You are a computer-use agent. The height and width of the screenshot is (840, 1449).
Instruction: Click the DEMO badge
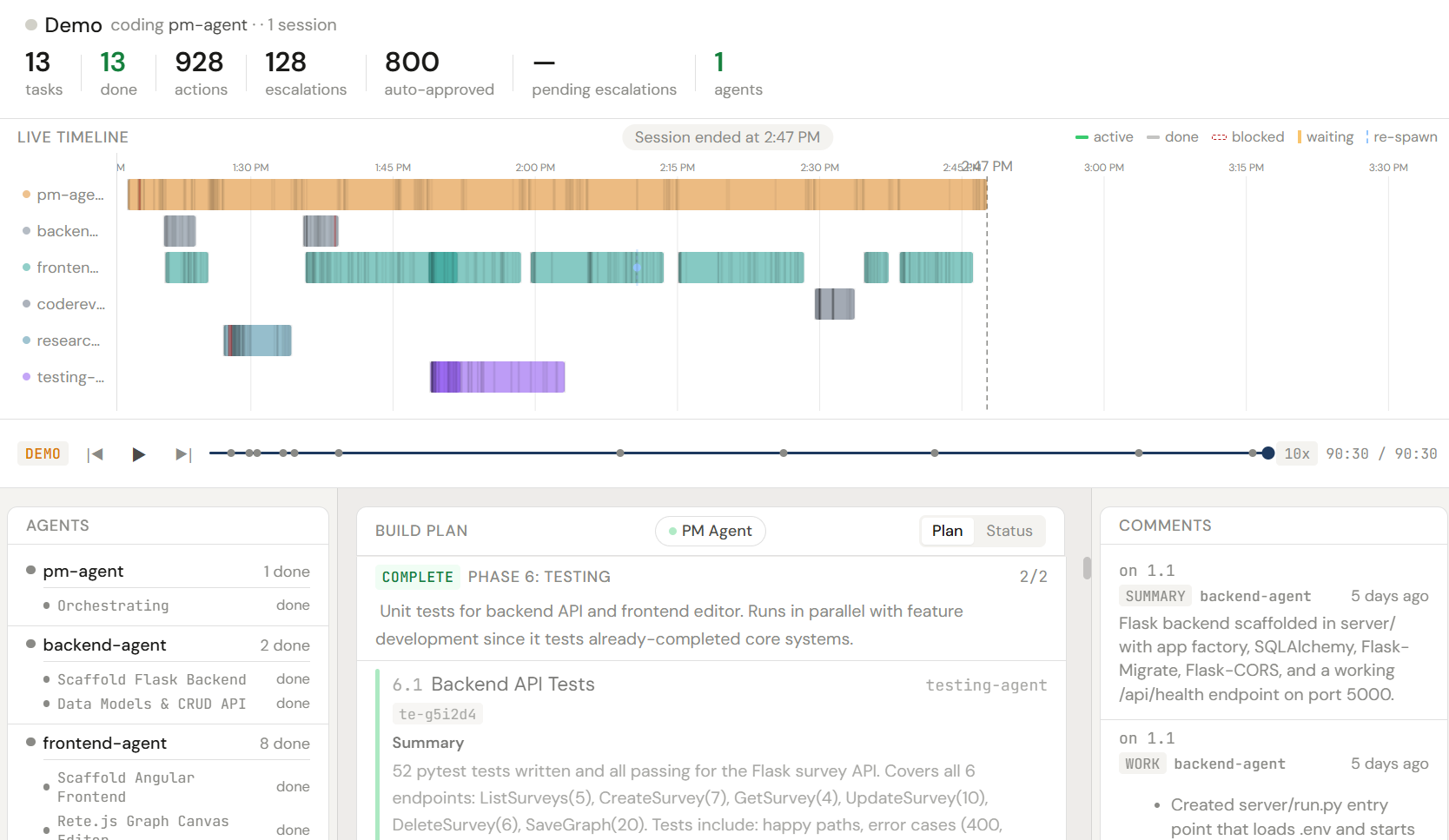tap(43, 453)
